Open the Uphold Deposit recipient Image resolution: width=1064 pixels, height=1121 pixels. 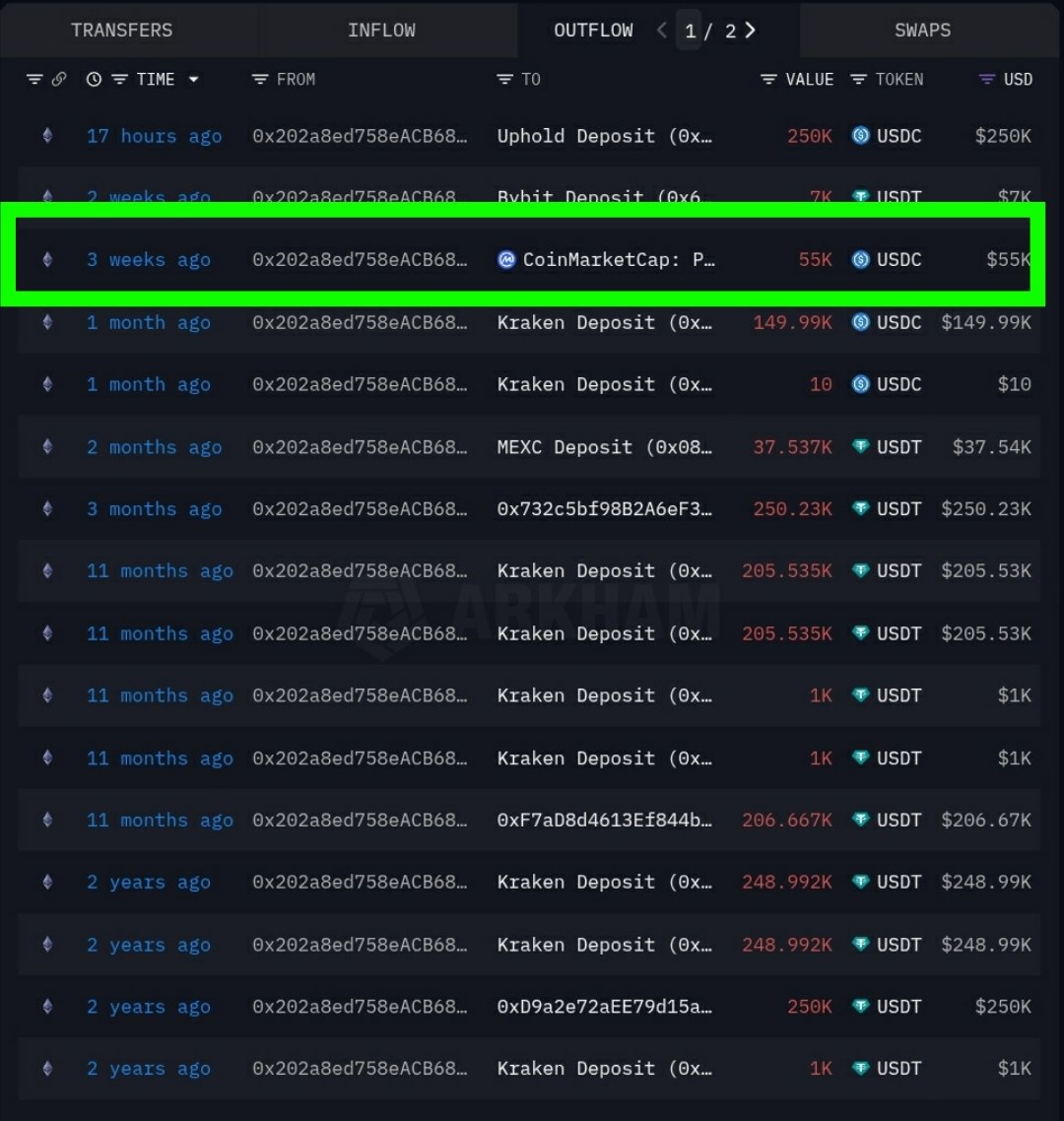click(x=605, y=136)
